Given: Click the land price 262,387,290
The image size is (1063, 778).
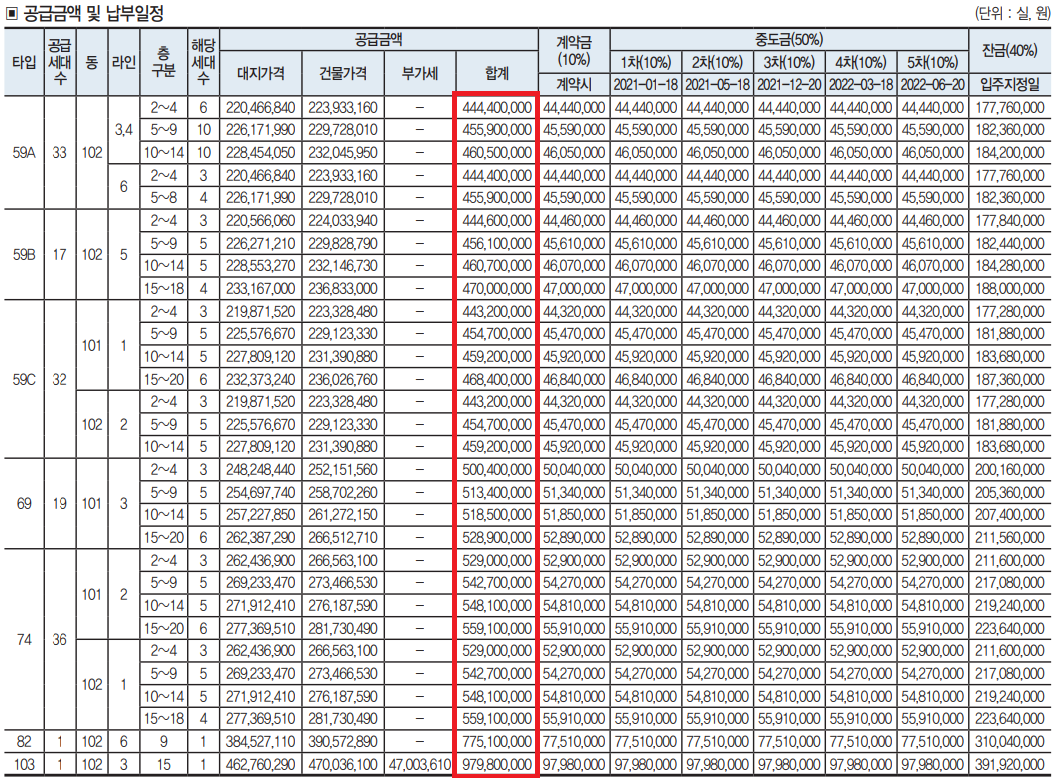Looking at the screenshot, I should point(260,537).
